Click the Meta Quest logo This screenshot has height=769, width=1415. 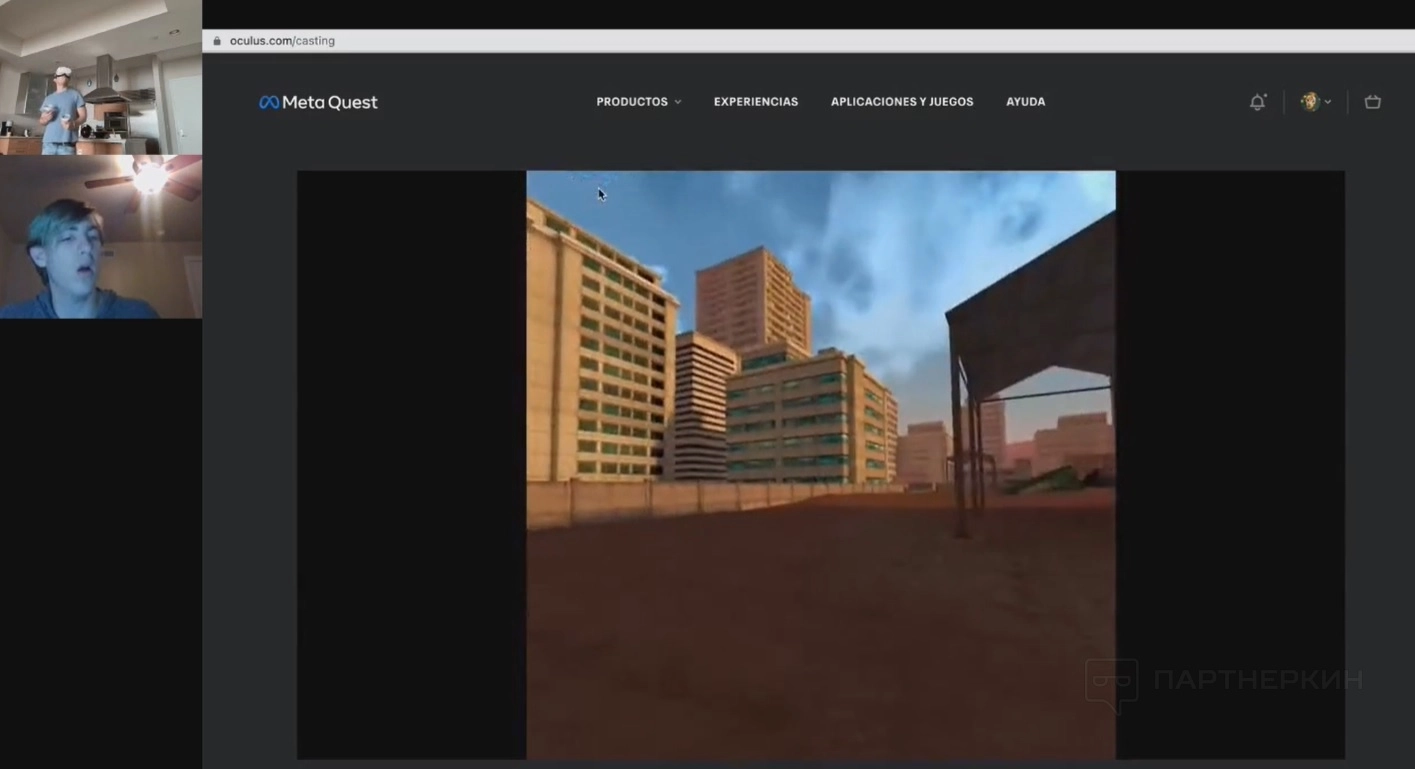(x=318, y=102)
